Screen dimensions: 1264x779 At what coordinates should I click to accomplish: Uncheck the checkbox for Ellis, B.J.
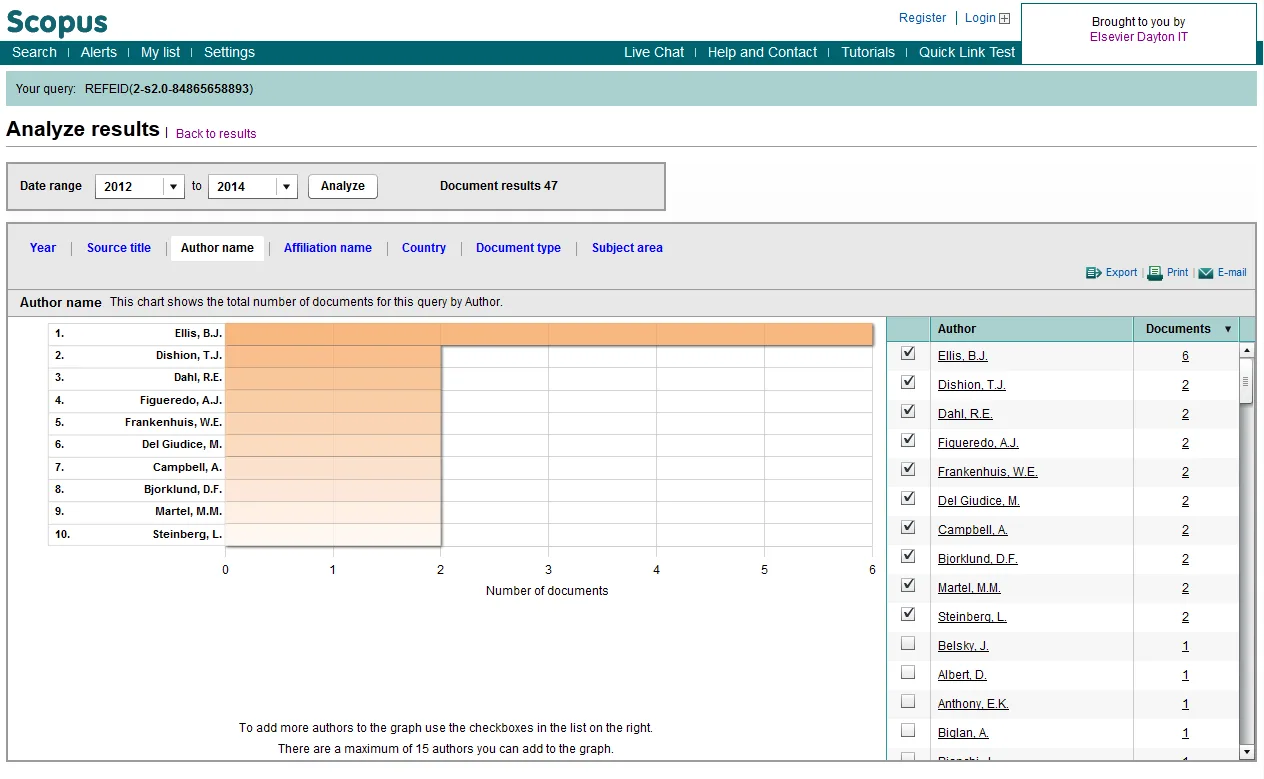tap(908, 352)
